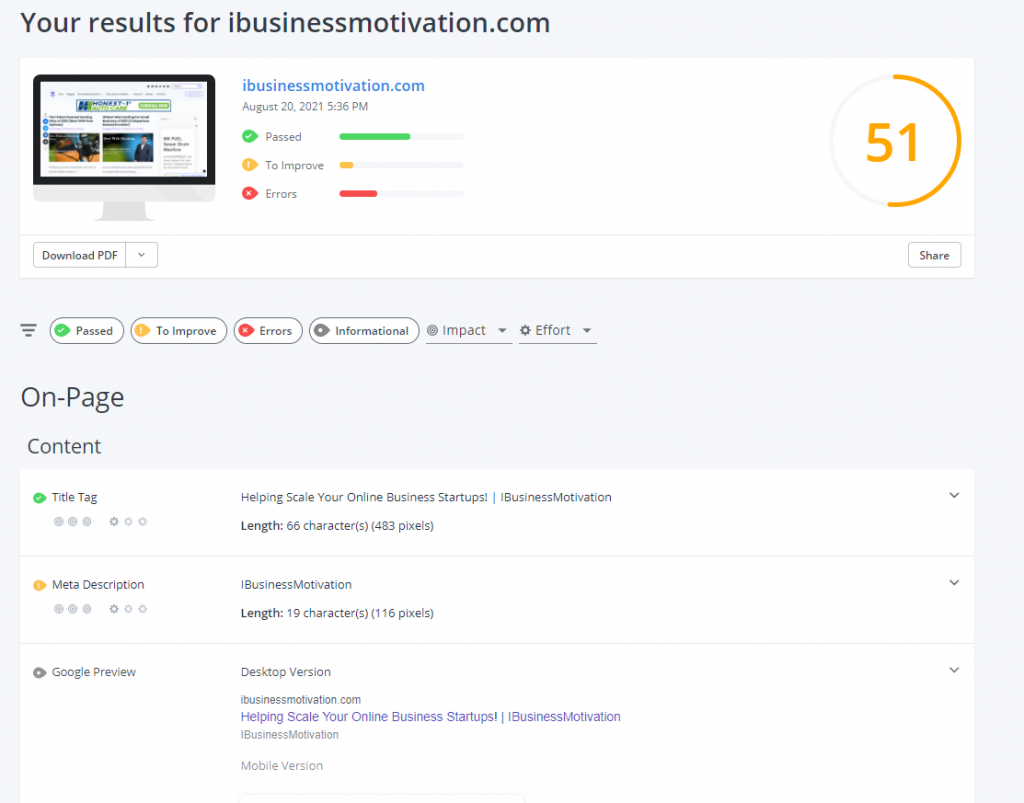The height and width of the screenshot is (803, 1024).
Task: Click the red Errors icon in summary
Action: tap(249, 193)
